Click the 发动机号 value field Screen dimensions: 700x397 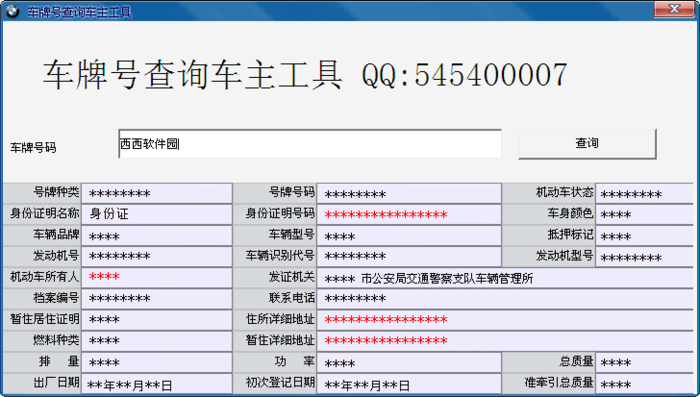157,256
